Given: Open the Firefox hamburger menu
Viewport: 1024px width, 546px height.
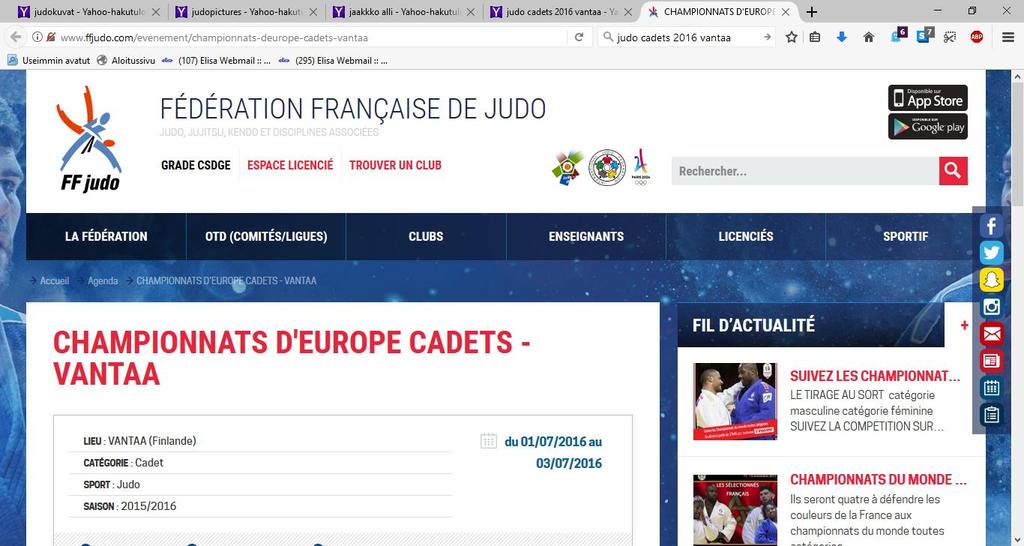Looking at the screenshot, I should (1008, 37).
